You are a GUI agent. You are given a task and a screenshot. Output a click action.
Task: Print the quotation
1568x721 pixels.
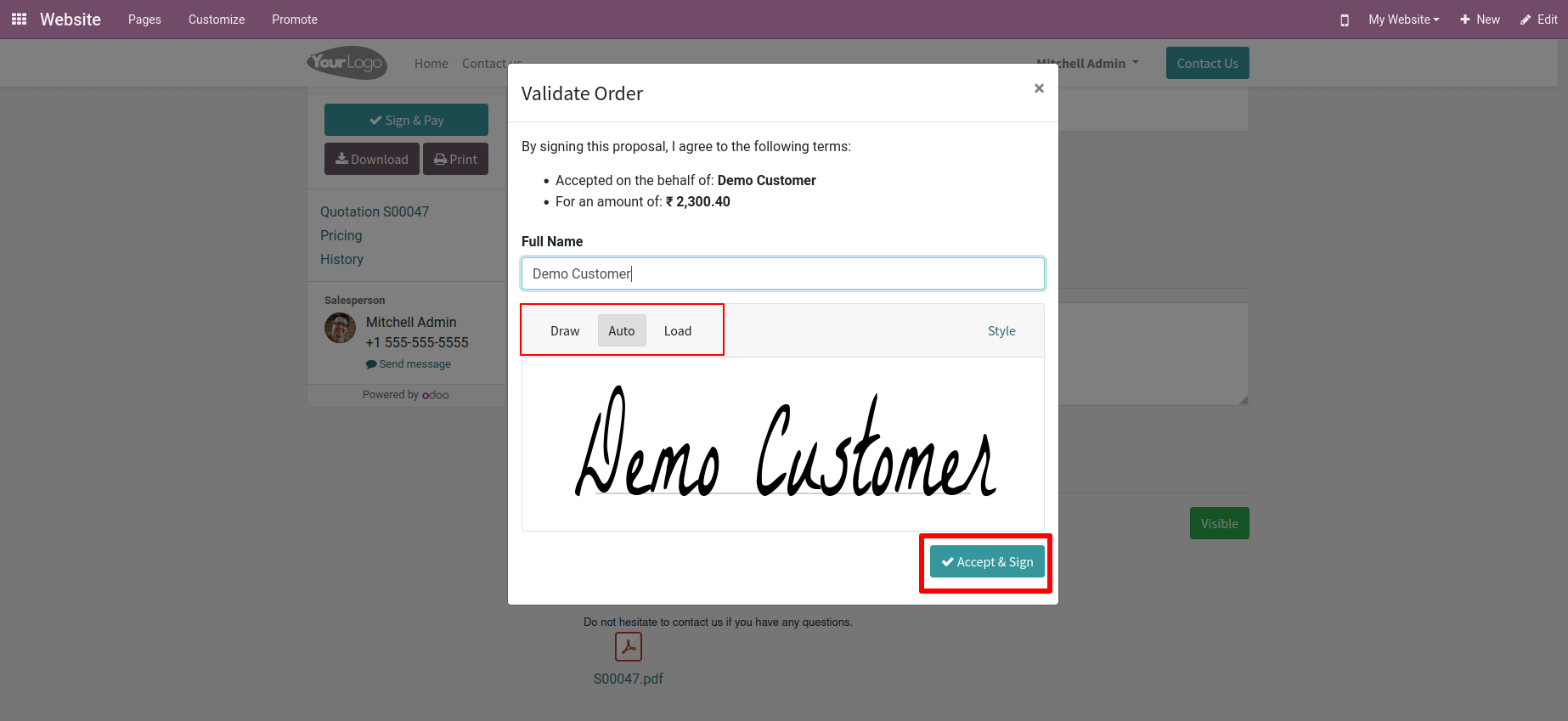click(x=455, y=159)
